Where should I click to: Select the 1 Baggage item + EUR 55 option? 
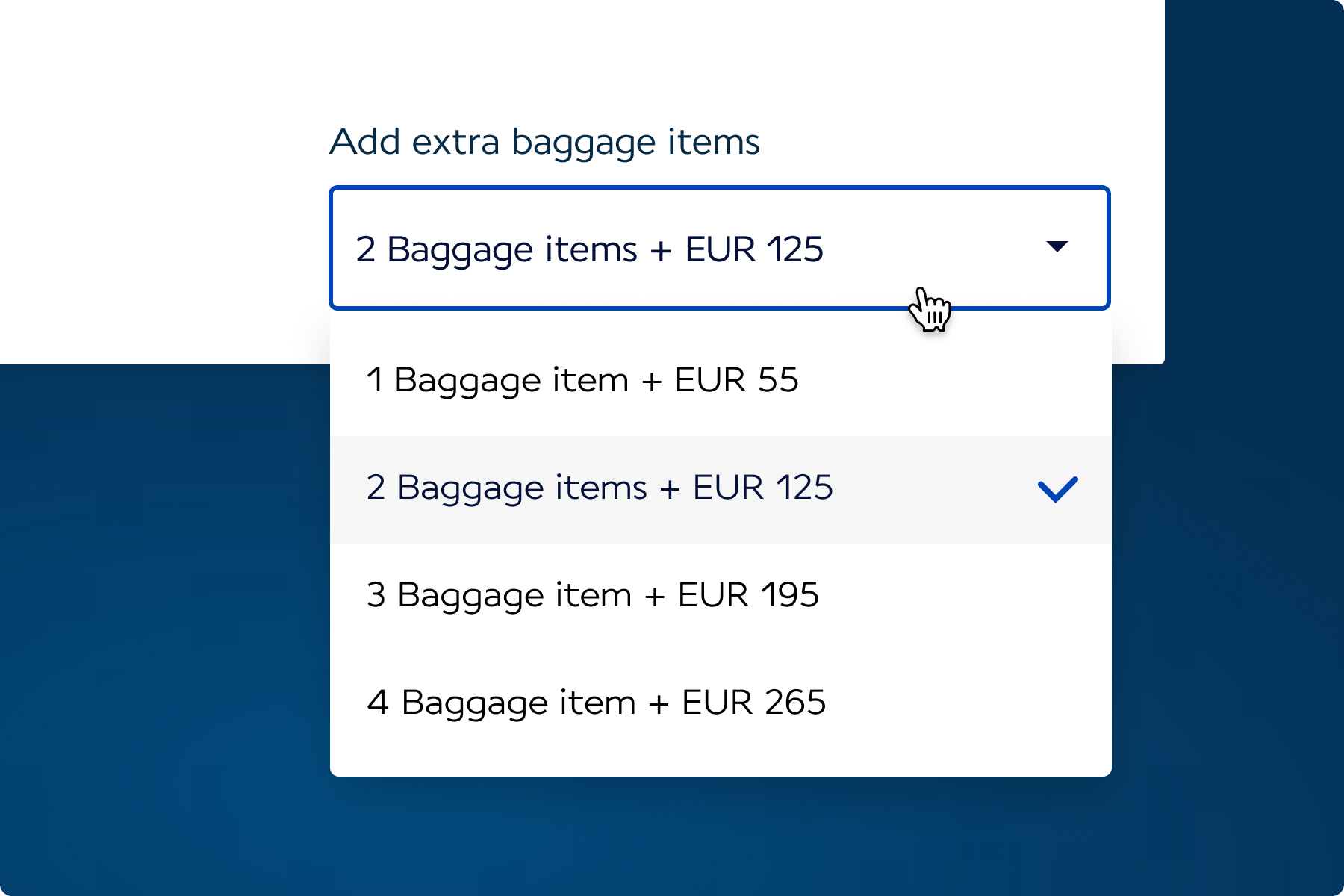coord(582,380)
